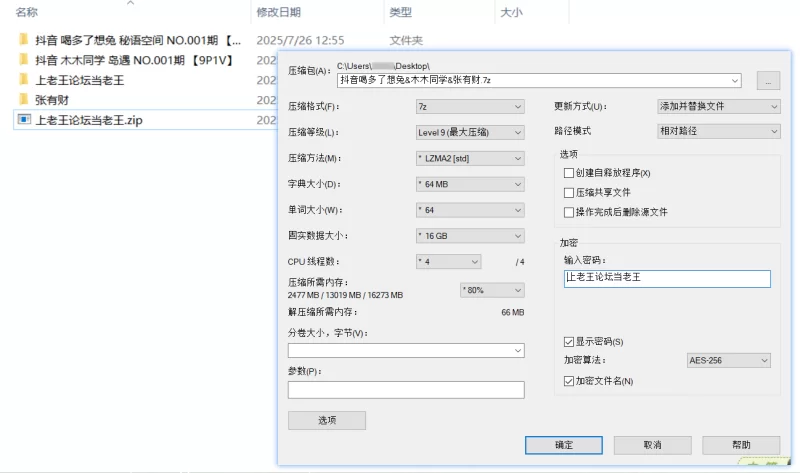The height and width of the screenshot is (473, 800).
Task: Open the 80% memory usage dropdown
Action: pyautogui.click(x=492, y=290)
